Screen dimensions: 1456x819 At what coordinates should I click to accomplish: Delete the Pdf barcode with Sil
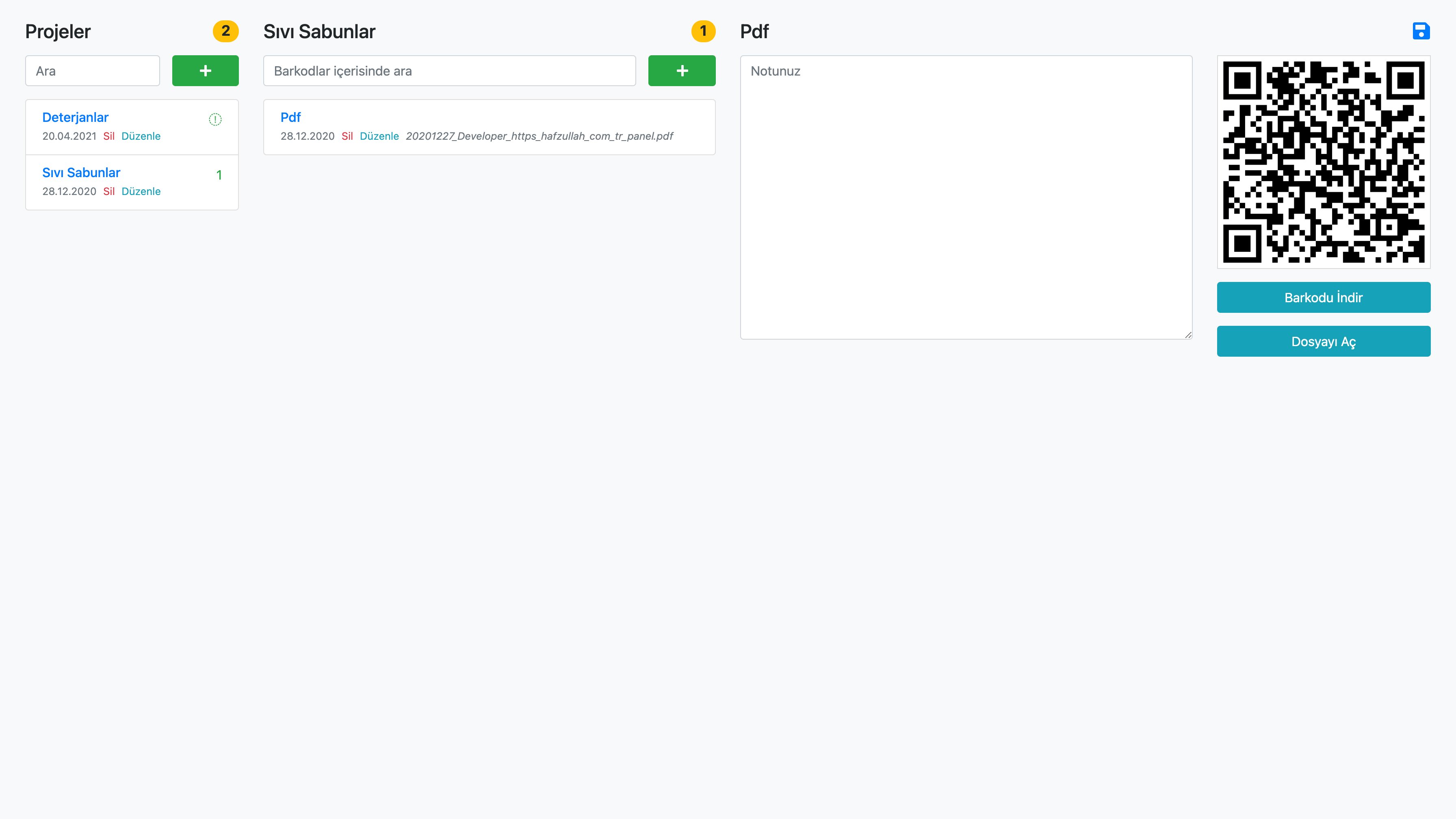(x=347, y=136)
